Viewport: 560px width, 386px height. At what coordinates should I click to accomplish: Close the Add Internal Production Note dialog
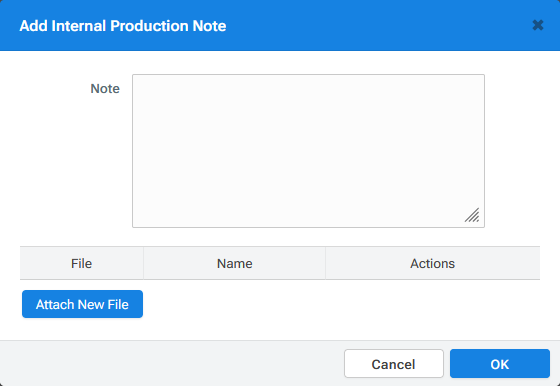tap(538, 25)
